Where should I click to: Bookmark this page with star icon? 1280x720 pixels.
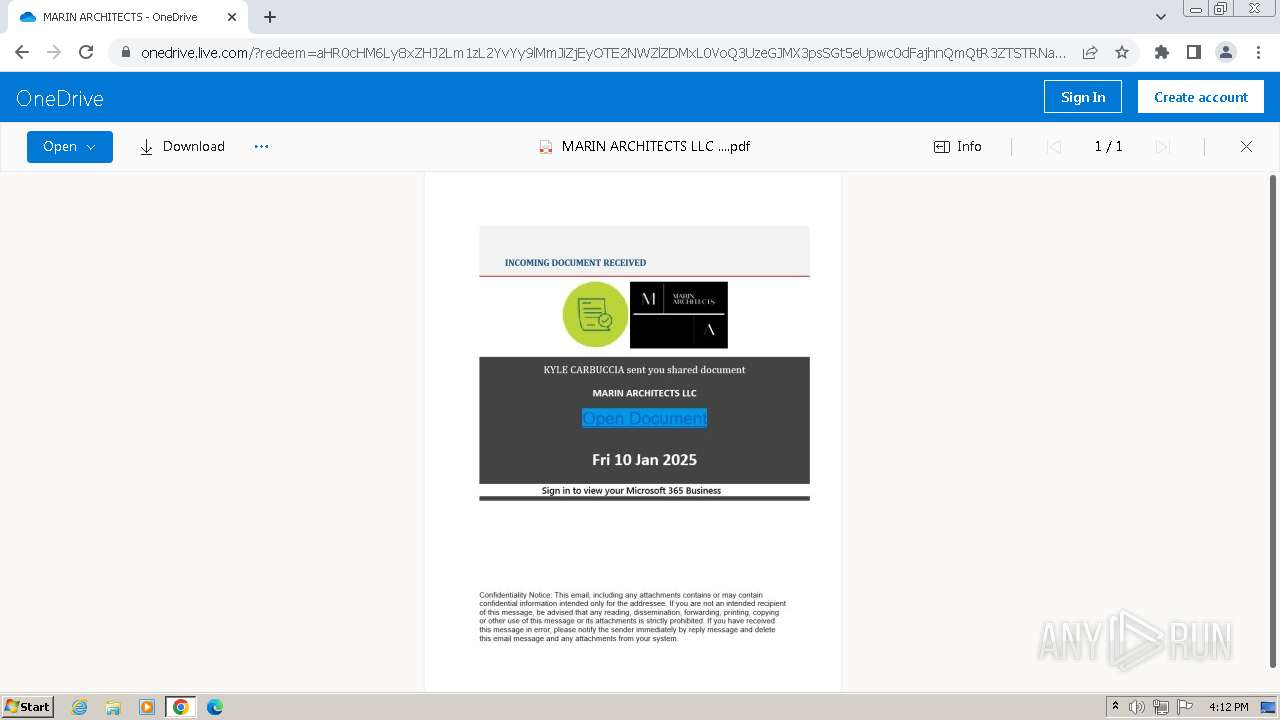tap(1122, 52)
